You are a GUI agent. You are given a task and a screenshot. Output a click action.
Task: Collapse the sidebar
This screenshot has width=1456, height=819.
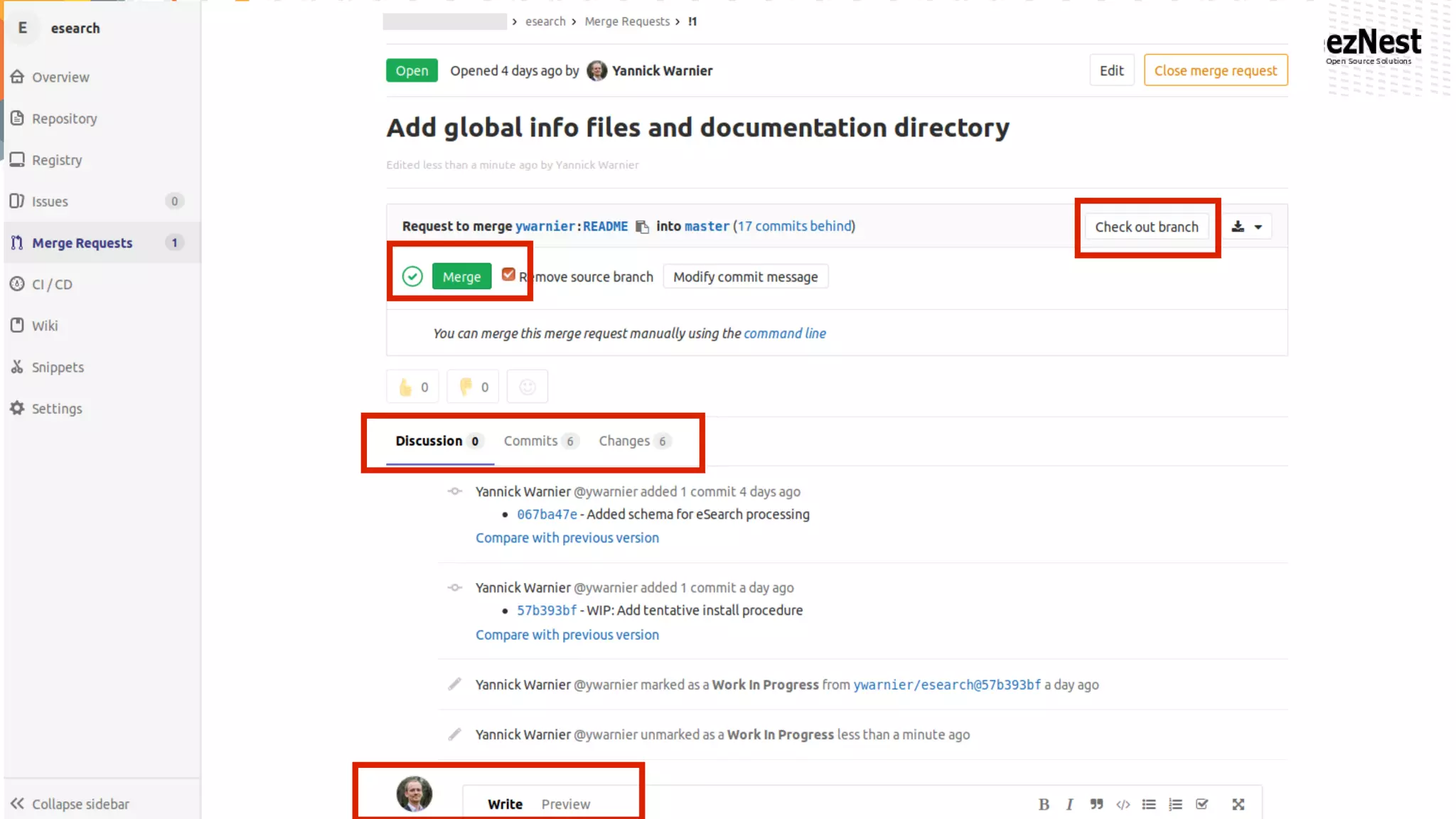[70, 804]
